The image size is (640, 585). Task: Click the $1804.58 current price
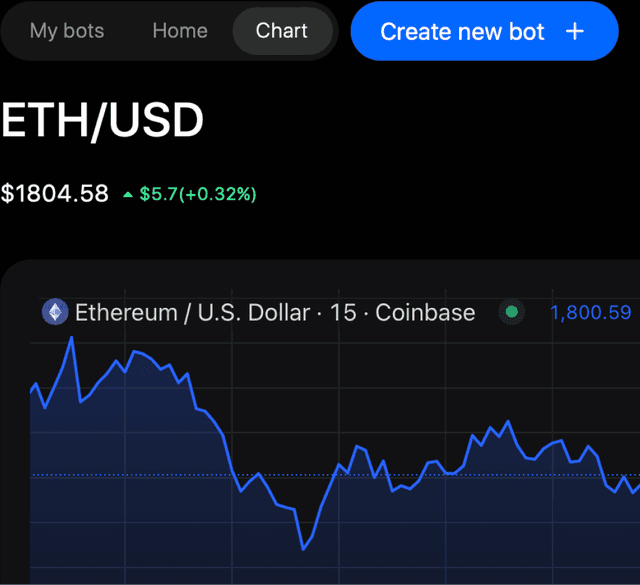(x=55, y=193)
